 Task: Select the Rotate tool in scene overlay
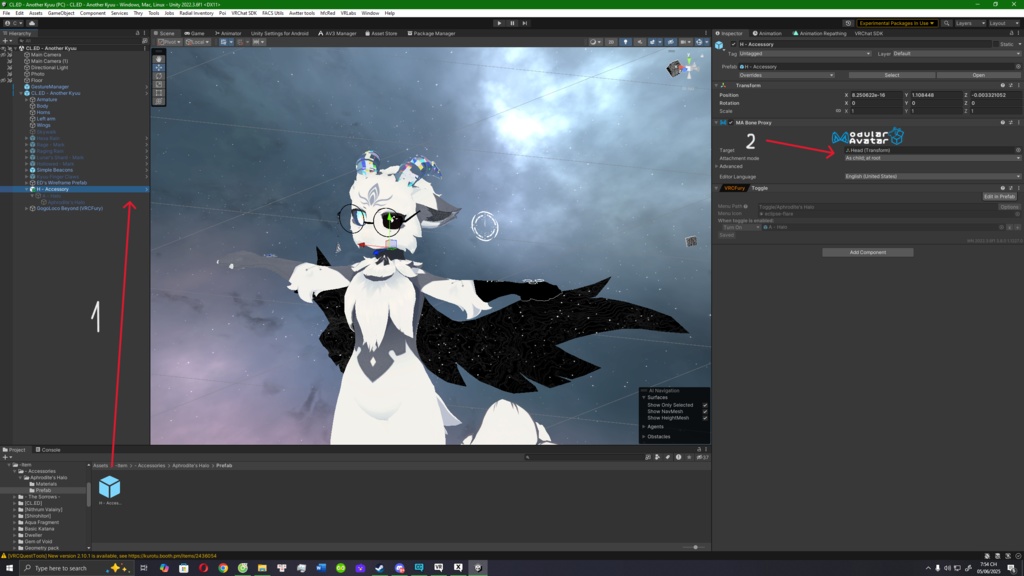coord(159,76)
